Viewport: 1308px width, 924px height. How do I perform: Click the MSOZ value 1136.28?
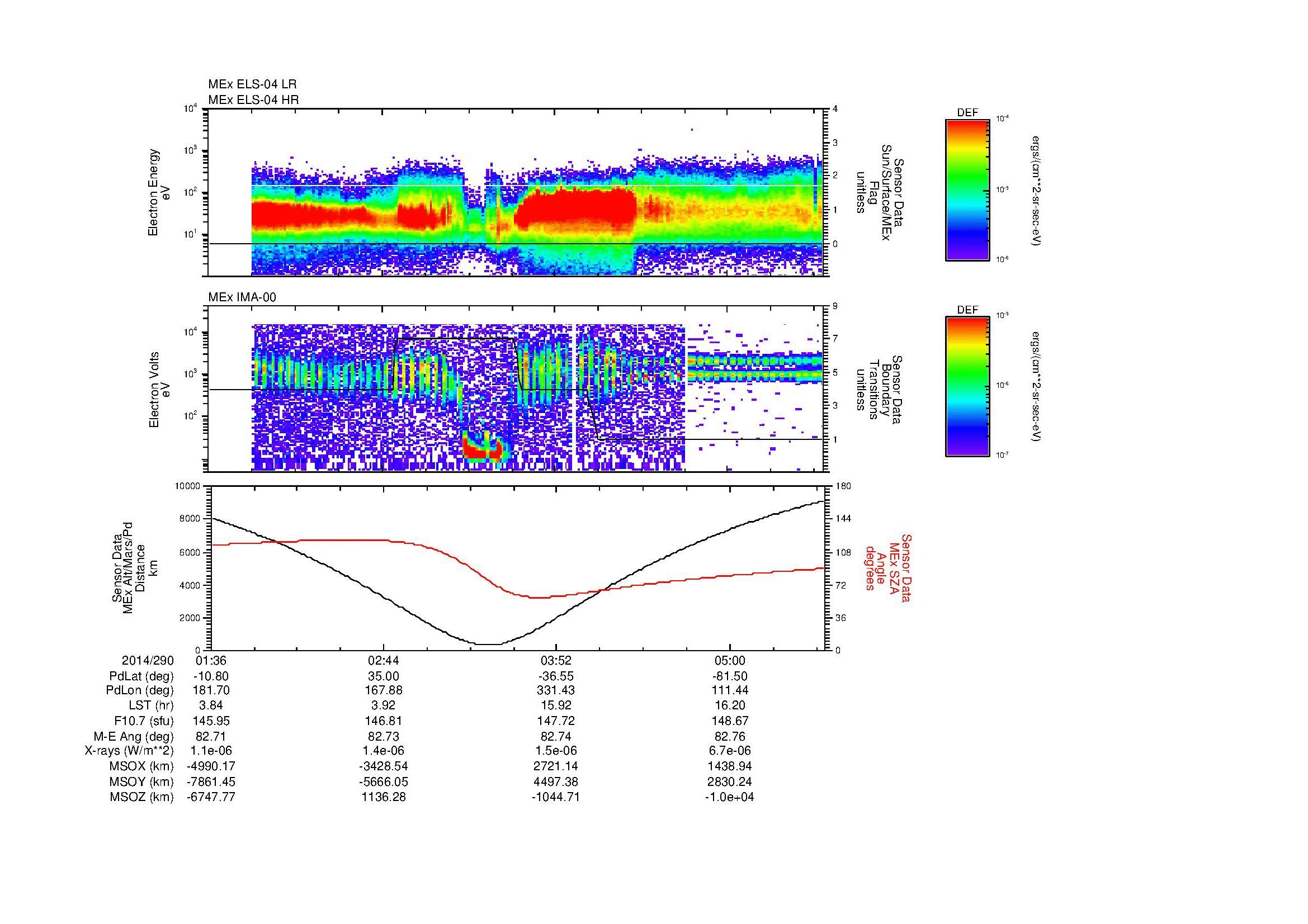pos(384,797)
